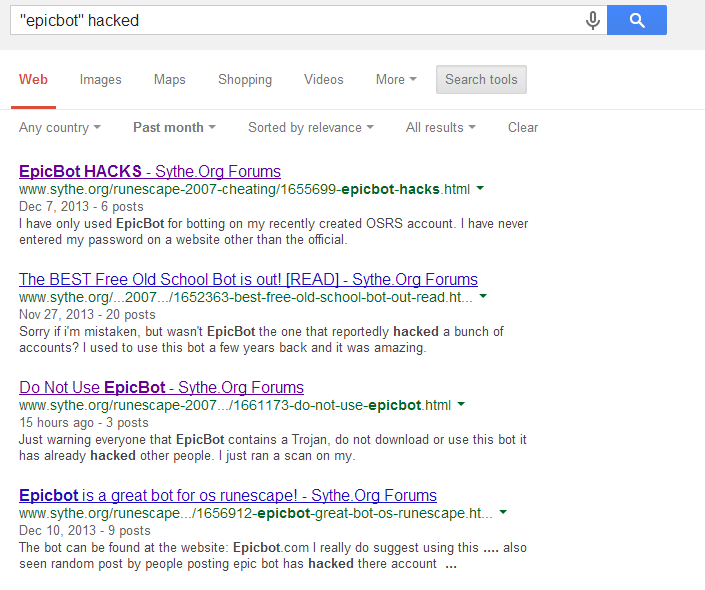Switch to the Maps tab

coord(170,80)
